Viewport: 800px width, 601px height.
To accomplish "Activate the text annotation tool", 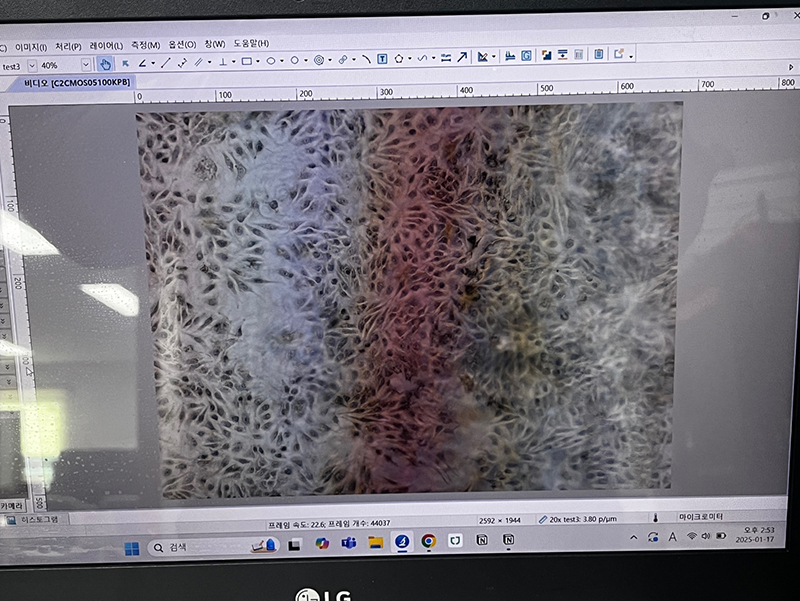I will tap(382, 59).
